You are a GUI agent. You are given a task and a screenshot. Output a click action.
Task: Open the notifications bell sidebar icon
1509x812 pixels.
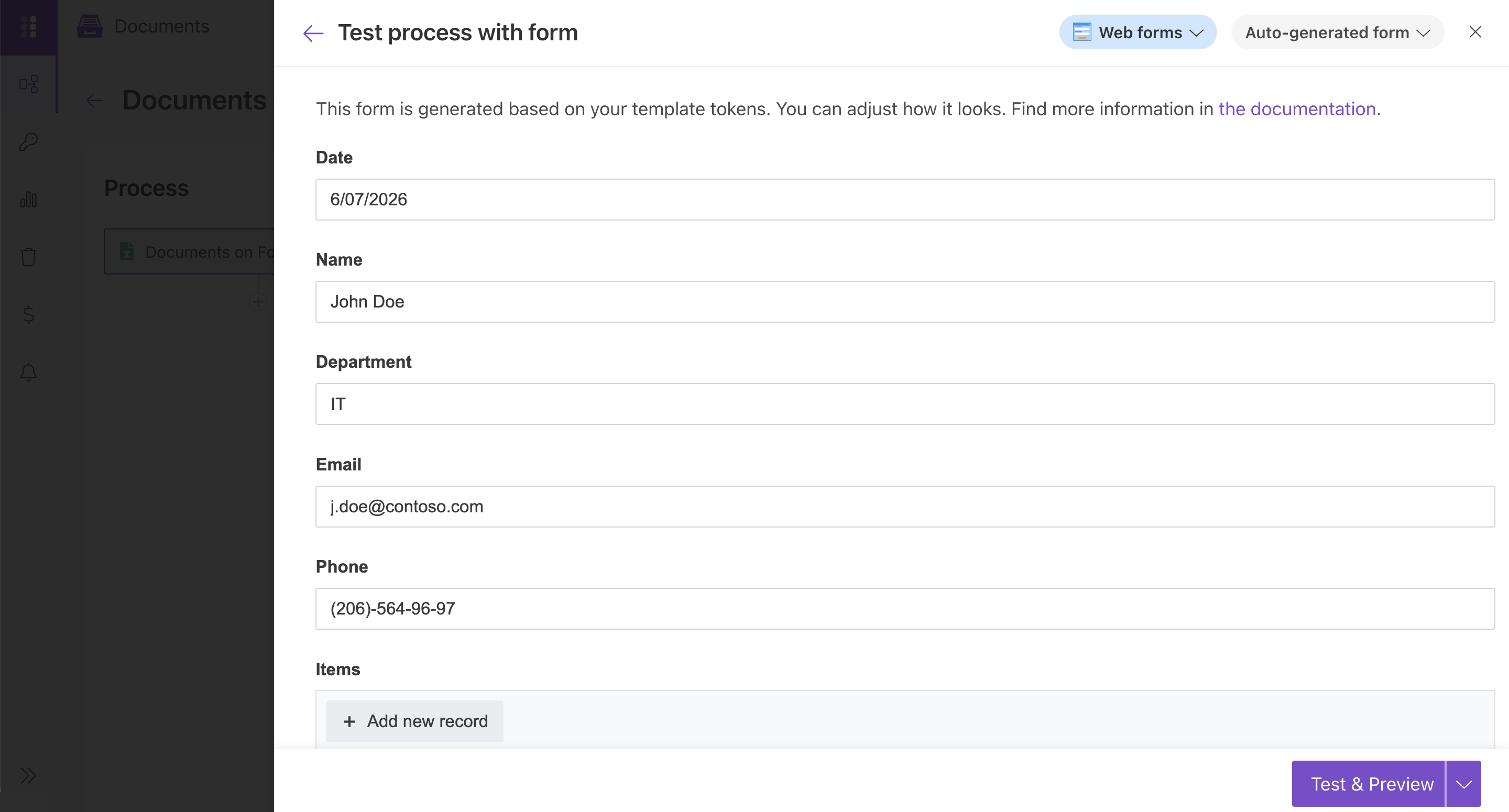pos(29,372)
